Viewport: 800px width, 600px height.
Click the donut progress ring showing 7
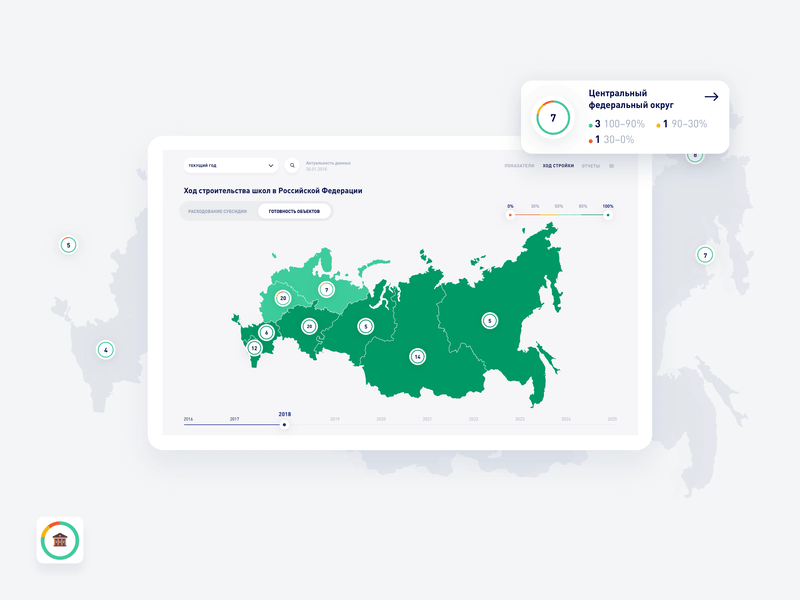[551, 117]
